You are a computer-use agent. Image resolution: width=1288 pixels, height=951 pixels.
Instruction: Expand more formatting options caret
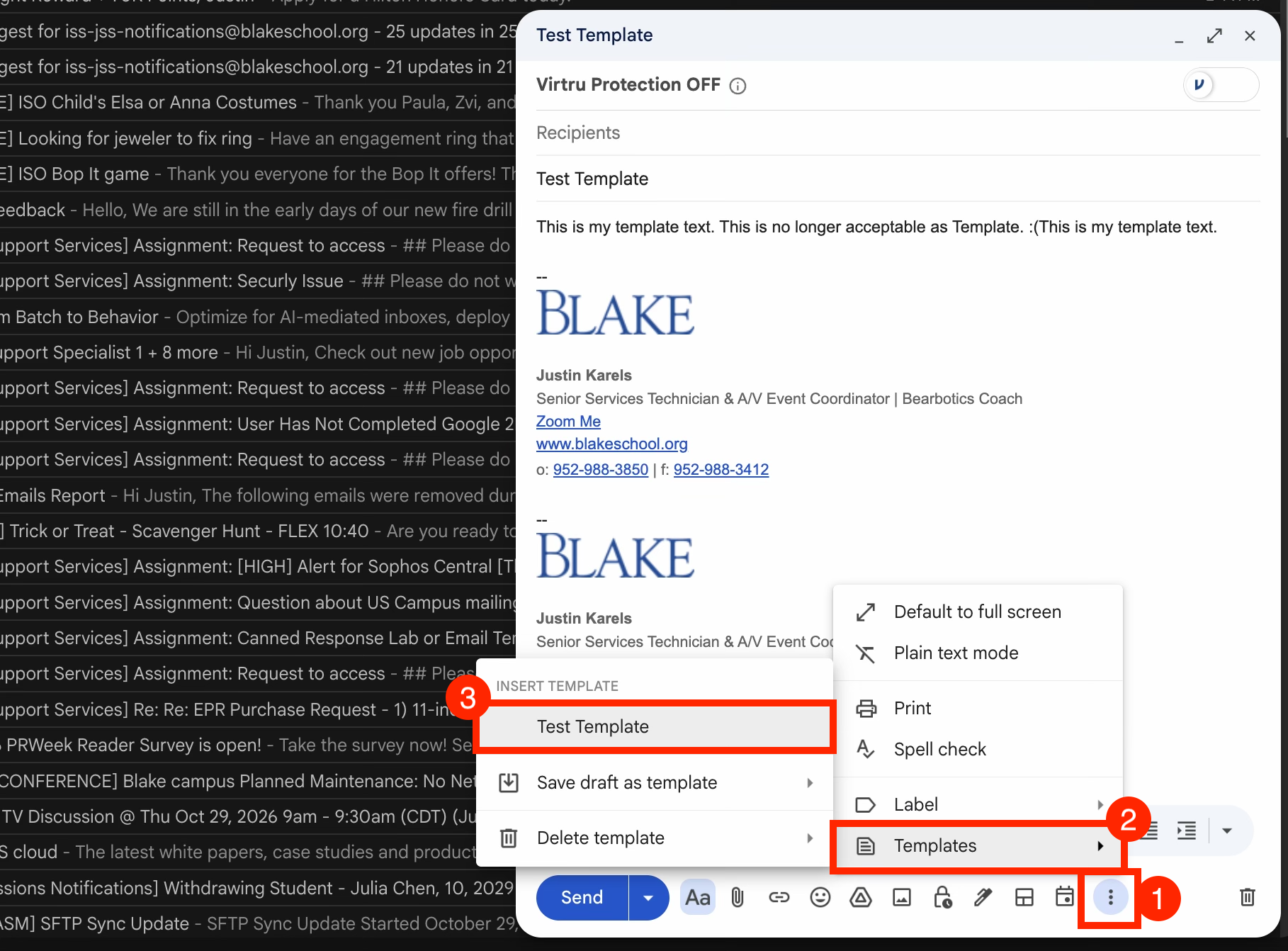[1227, 831]
